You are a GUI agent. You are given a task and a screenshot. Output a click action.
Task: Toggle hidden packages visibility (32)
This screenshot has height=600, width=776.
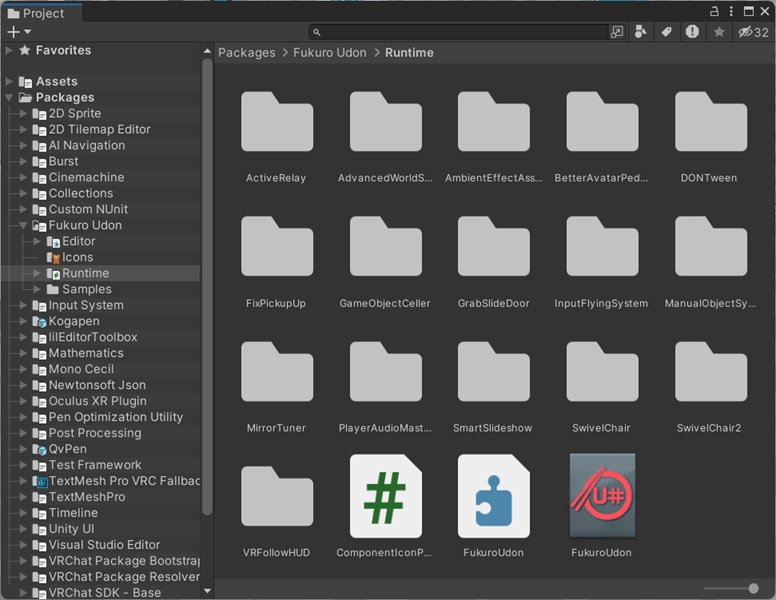coord(753,32)
